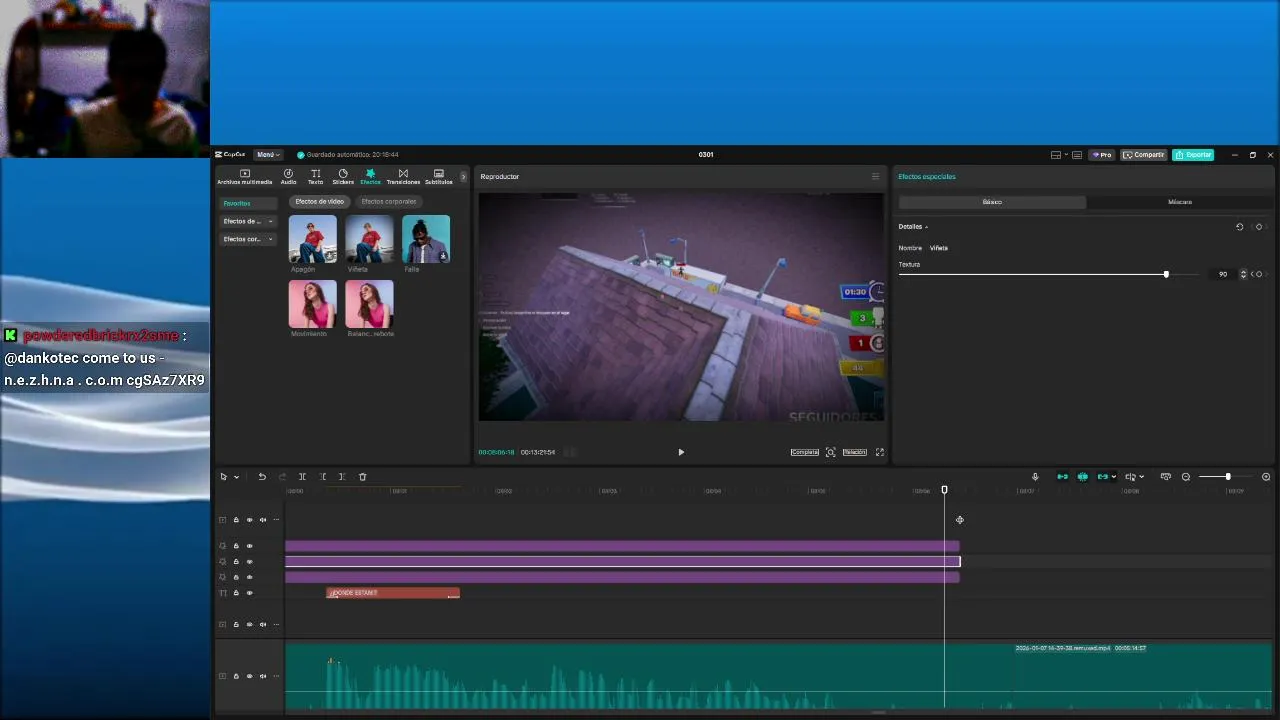The height and width of the screenshot is (720, 1280).
Task: Start recording voiceover with the microphone
Action: coord(1035,477)
